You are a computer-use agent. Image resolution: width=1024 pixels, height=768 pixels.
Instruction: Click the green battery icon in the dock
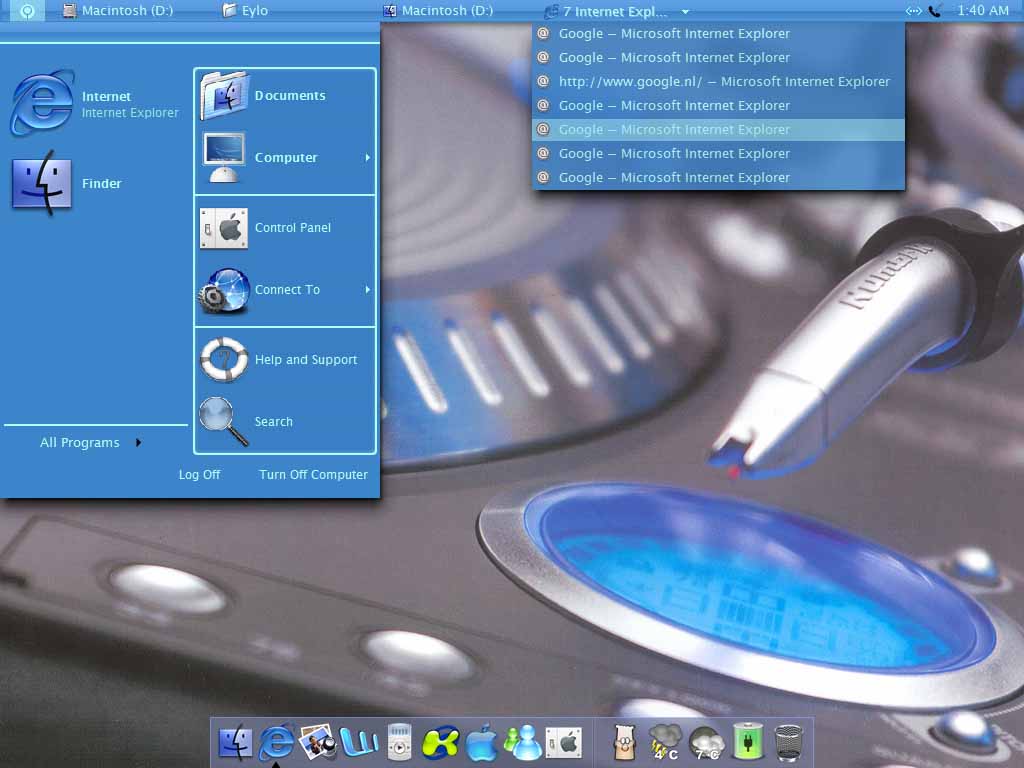tap(748, 743)
